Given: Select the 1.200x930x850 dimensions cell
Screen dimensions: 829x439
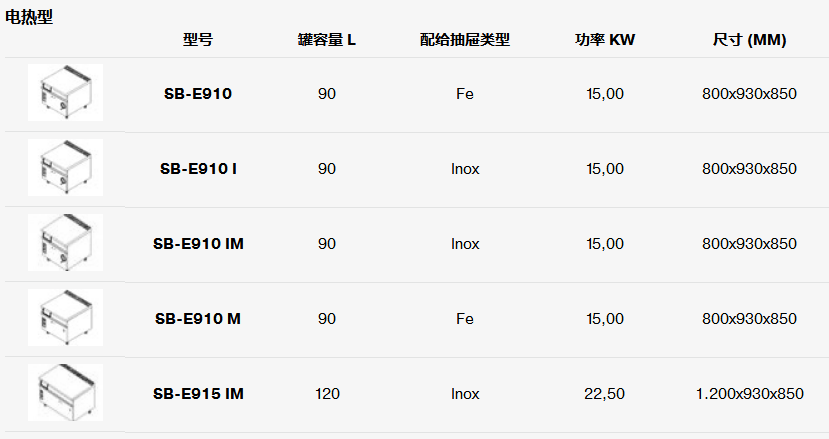Looking at the screenshot, I should click(750, 394).
